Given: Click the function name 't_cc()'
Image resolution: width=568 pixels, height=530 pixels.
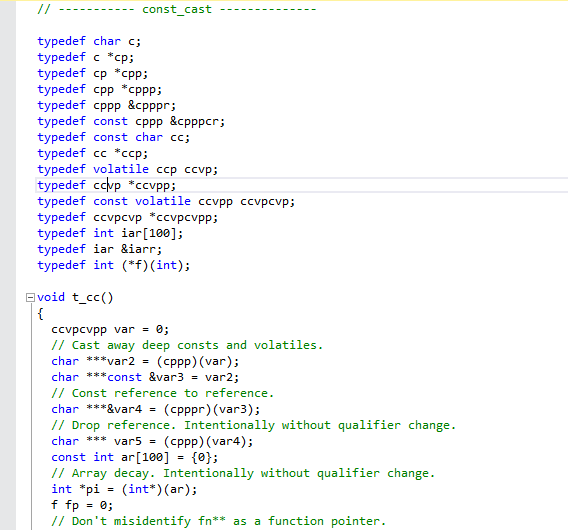Looking at the screenshot, I should pos(93,297).
